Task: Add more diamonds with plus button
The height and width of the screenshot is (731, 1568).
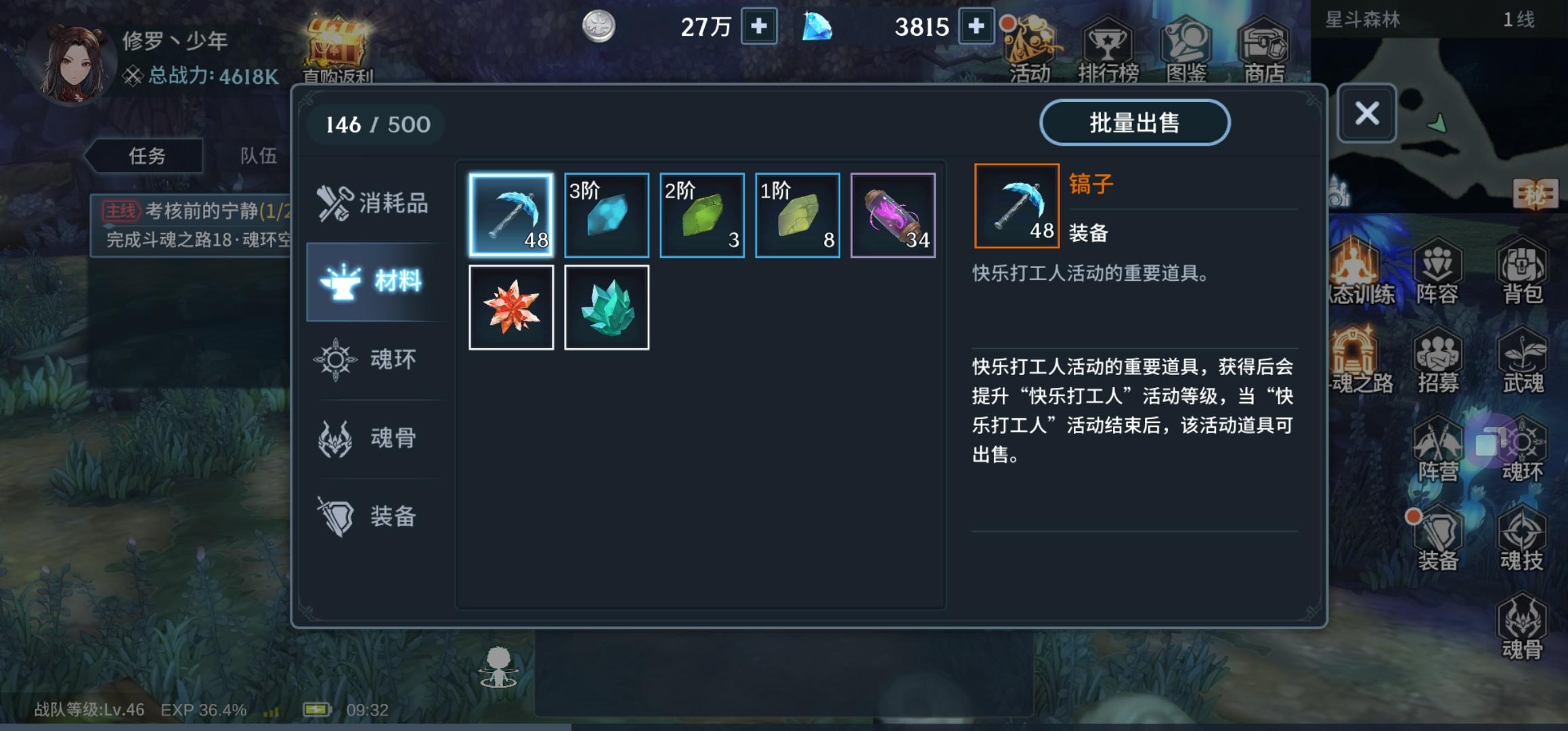Action: (976, 26)
